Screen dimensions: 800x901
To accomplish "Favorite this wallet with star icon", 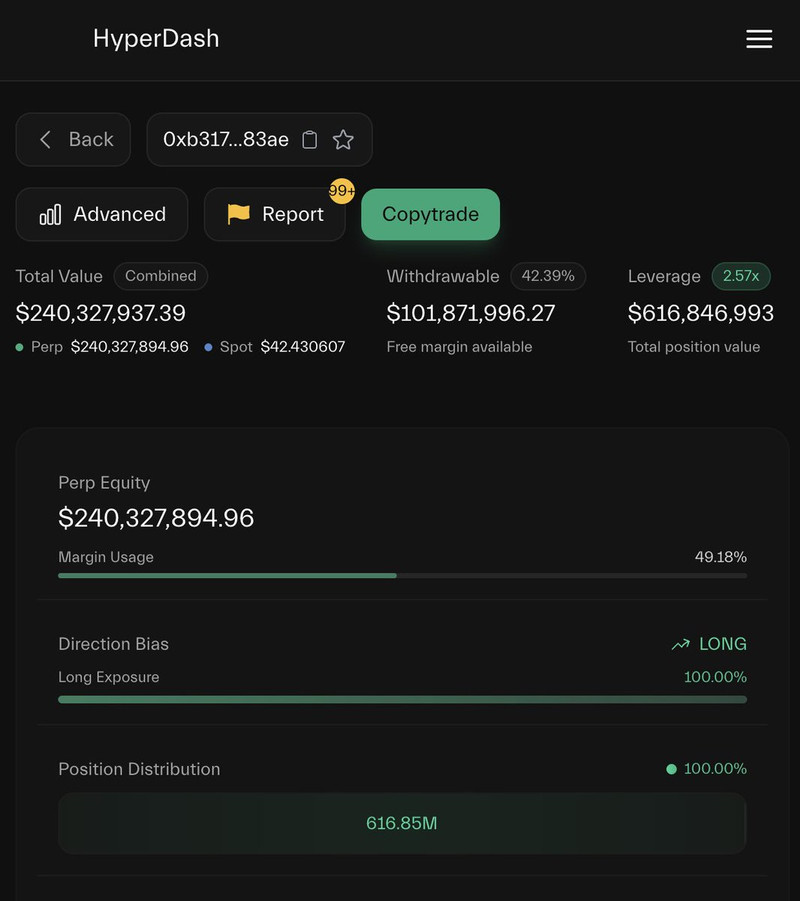I will pyautogui.click(x=343, y=140).
